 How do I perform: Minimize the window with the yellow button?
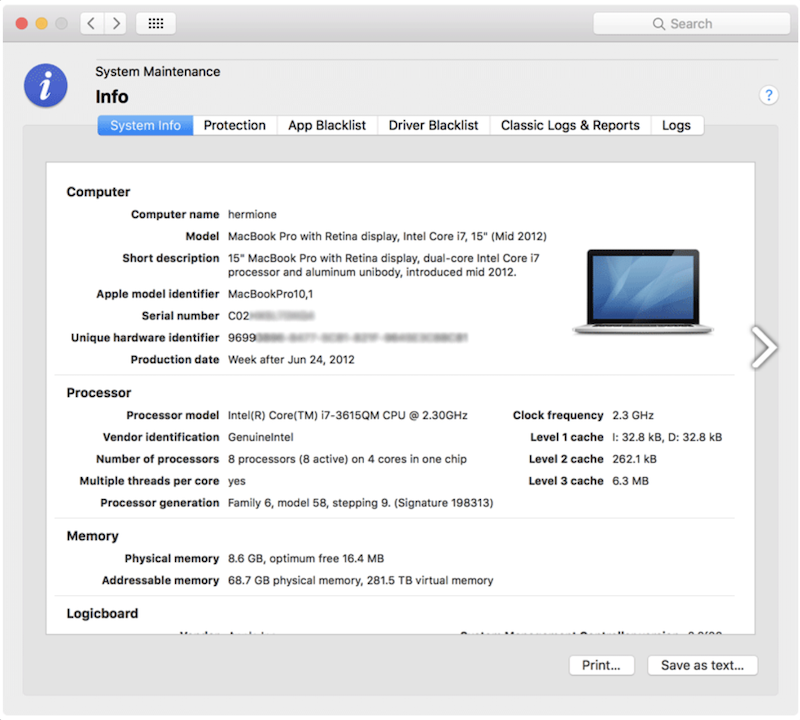point(42,23)
